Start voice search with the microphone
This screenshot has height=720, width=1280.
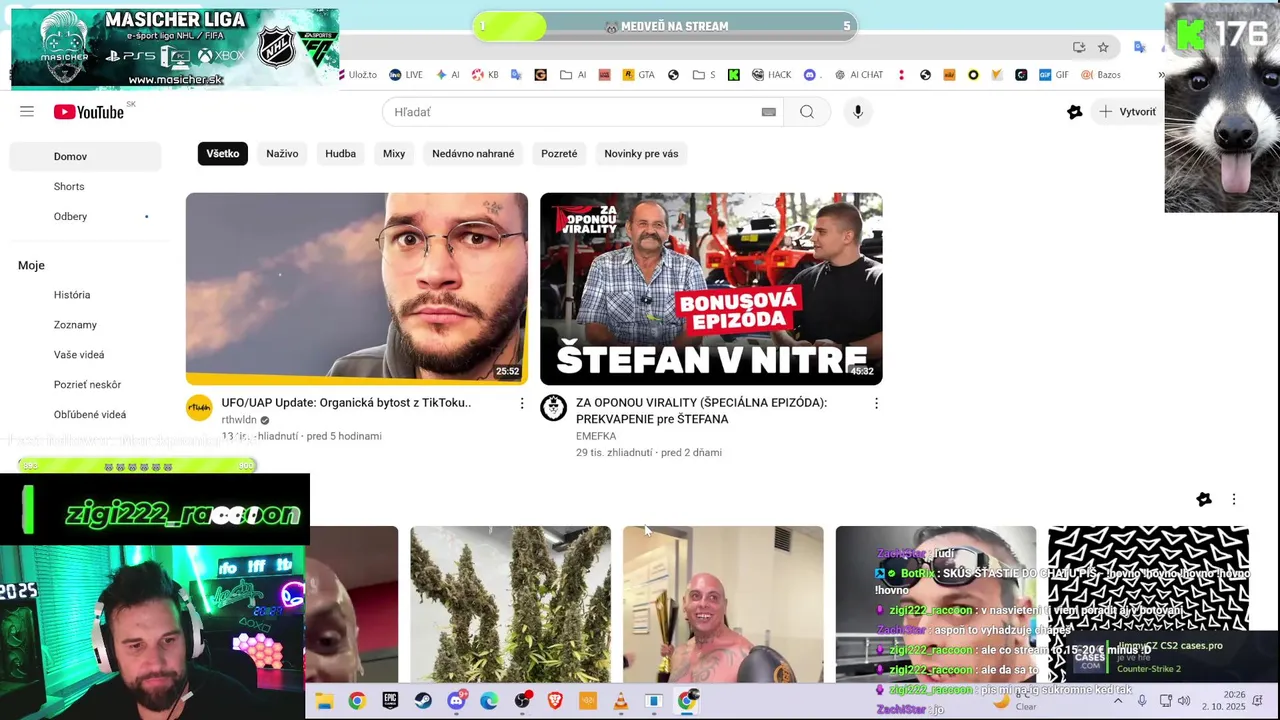858,112
